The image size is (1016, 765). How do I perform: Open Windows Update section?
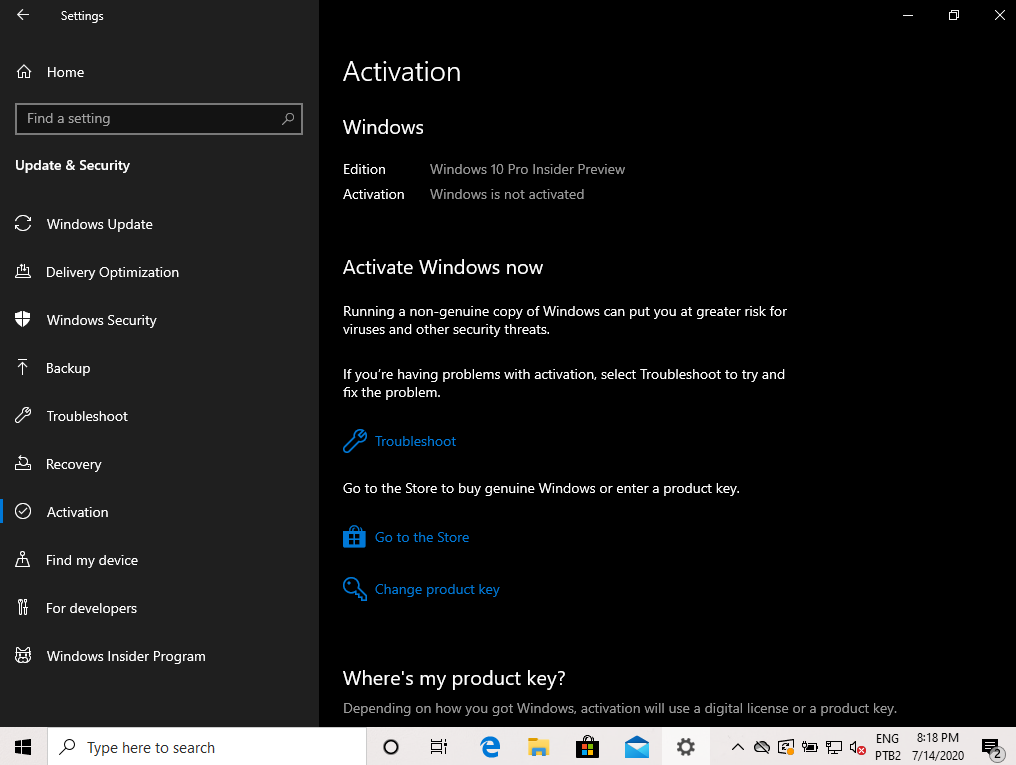159,224
